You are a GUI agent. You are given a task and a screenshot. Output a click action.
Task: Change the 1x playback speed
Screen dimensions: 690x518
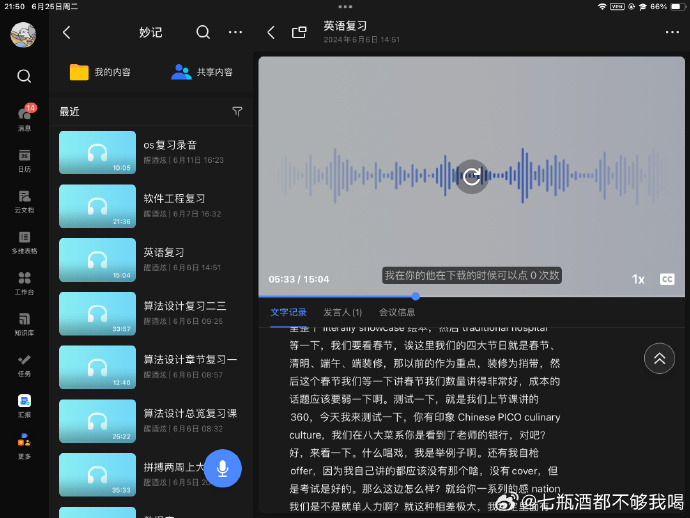pos(638,280)
